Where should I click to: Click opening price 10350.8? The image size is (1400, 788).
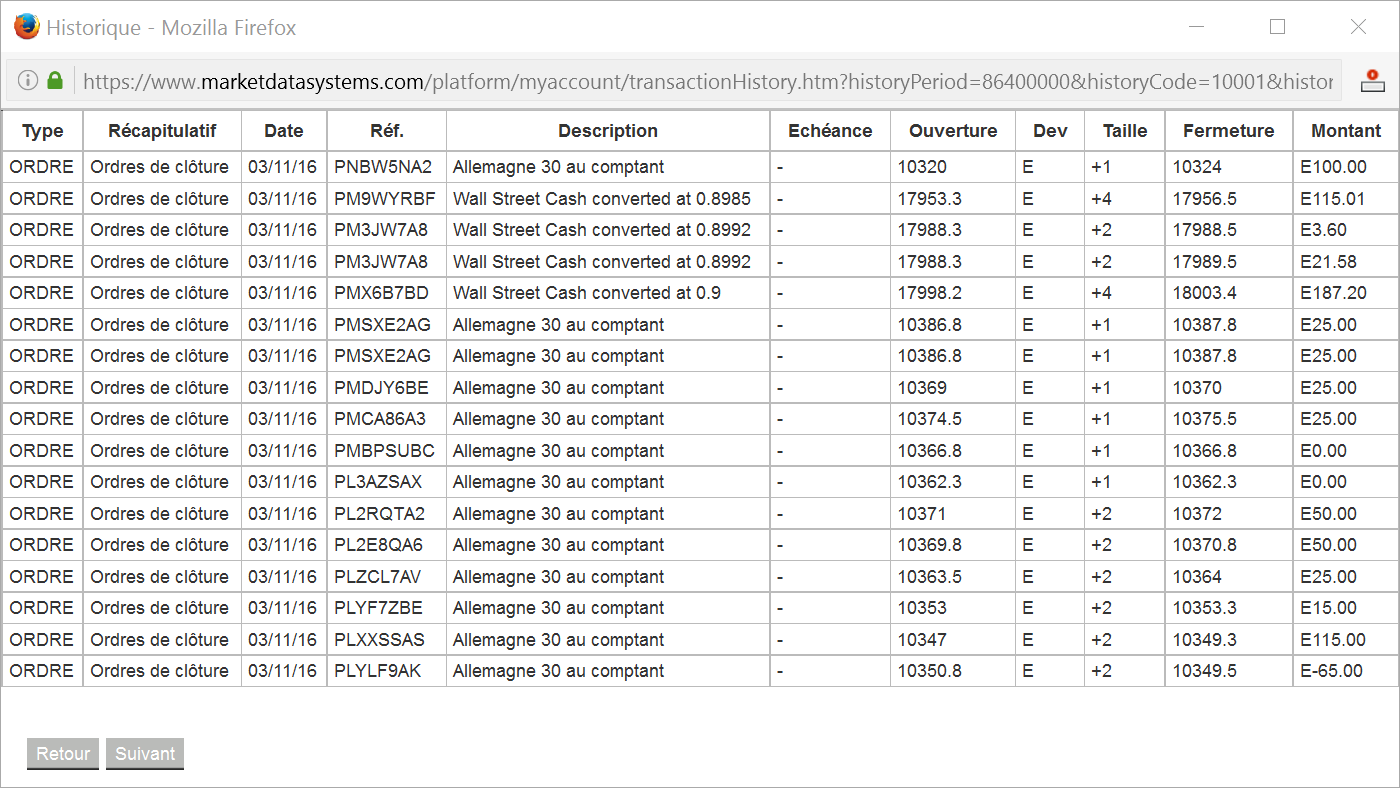click(x=930, y=671)
